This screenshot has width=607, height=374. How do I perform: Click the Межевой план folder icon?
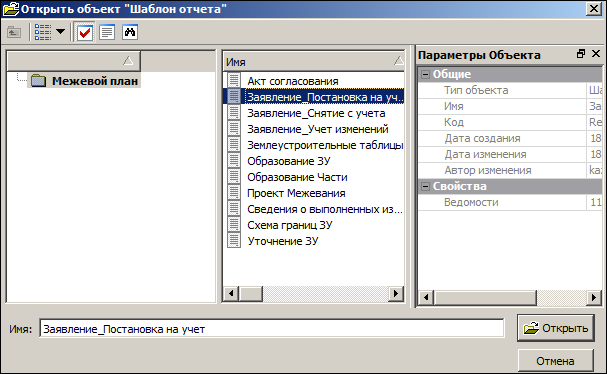tap(38, 81)
